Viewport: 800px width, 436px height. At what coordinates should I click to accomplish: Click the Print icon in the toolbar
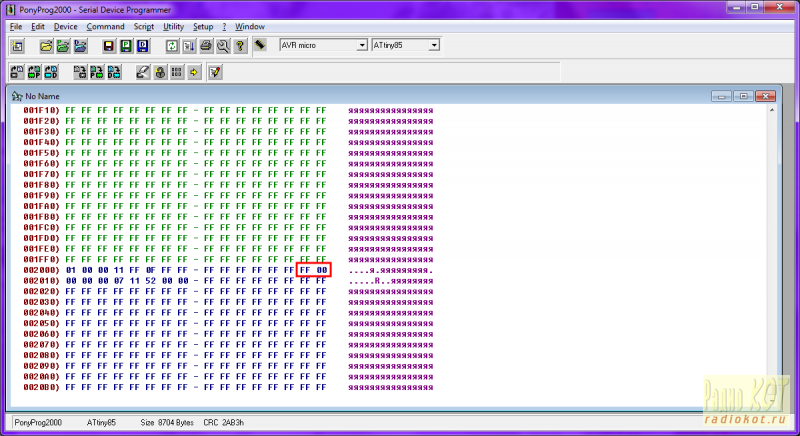click(x=206, y=46)
